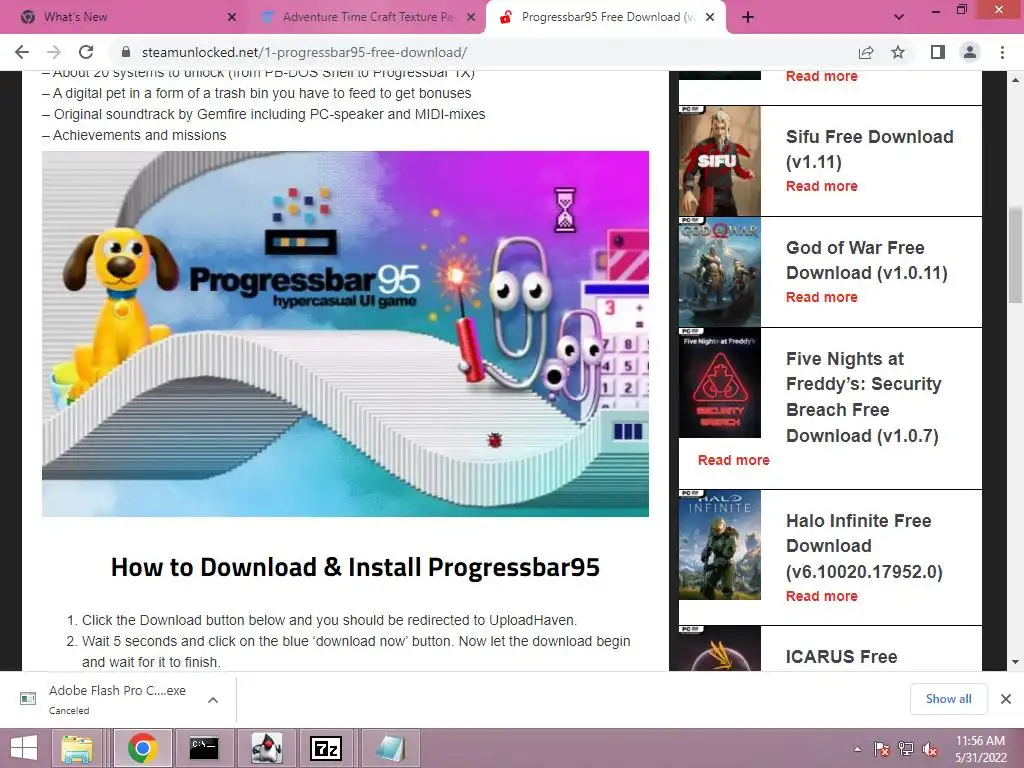Close the Adventure Time Craft Texture tab
The height and width of the screenshot is (768, 1024).
click(x=471, y=17)
